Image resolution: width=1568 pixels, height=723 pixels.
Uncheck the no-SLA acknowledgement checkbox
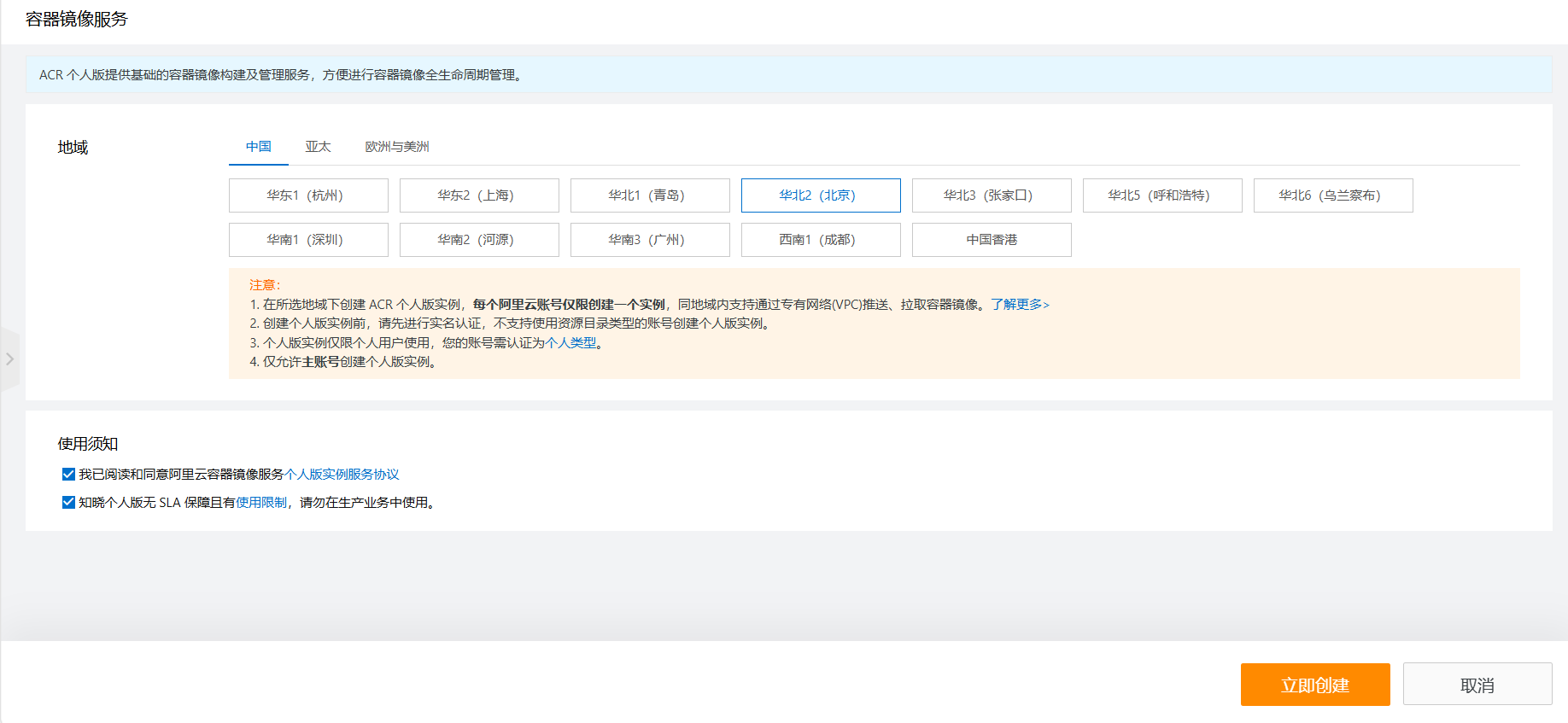tap(68, 502)
